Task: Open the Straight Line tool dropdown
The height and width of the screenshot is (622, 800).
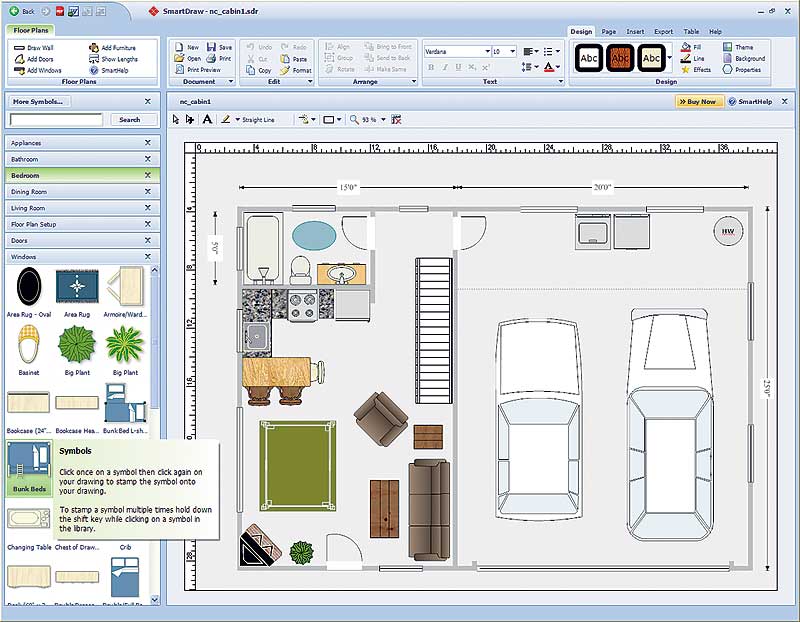Action: [x=237, y=119]
